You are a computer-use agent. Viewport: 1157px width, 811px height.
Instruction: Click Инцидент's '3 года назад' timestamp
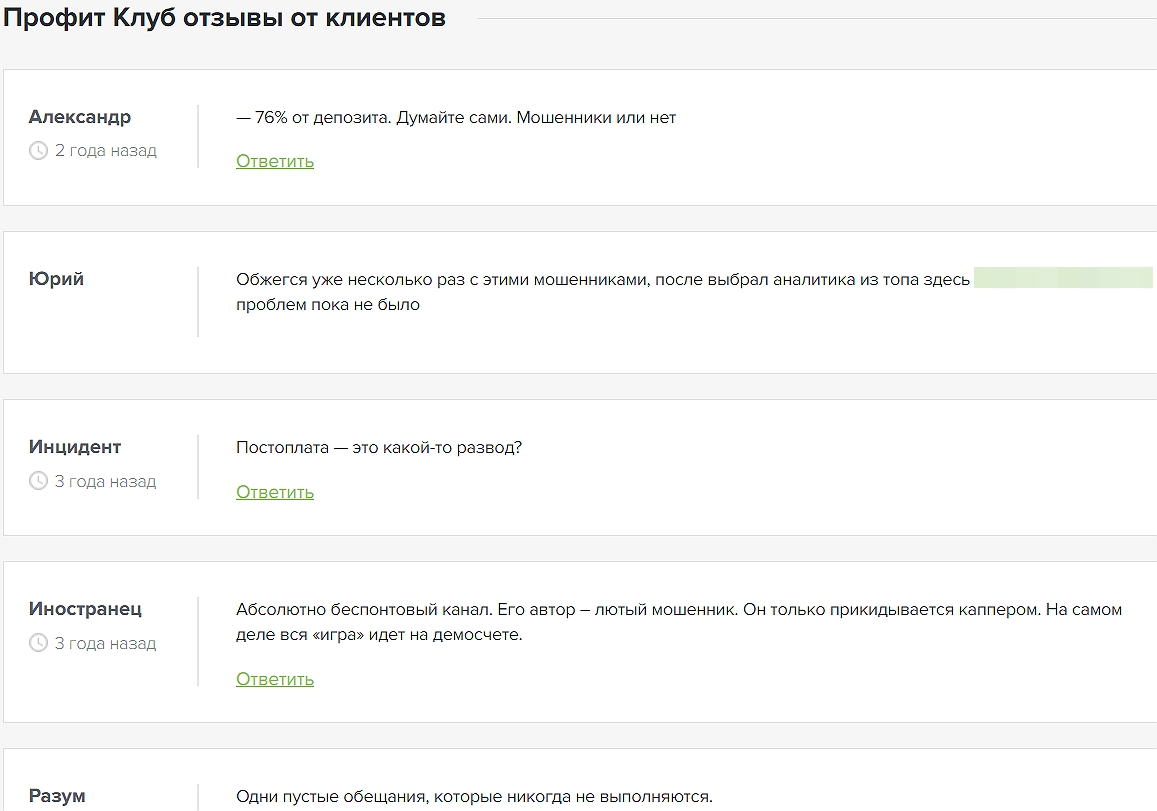click(106, 481)
